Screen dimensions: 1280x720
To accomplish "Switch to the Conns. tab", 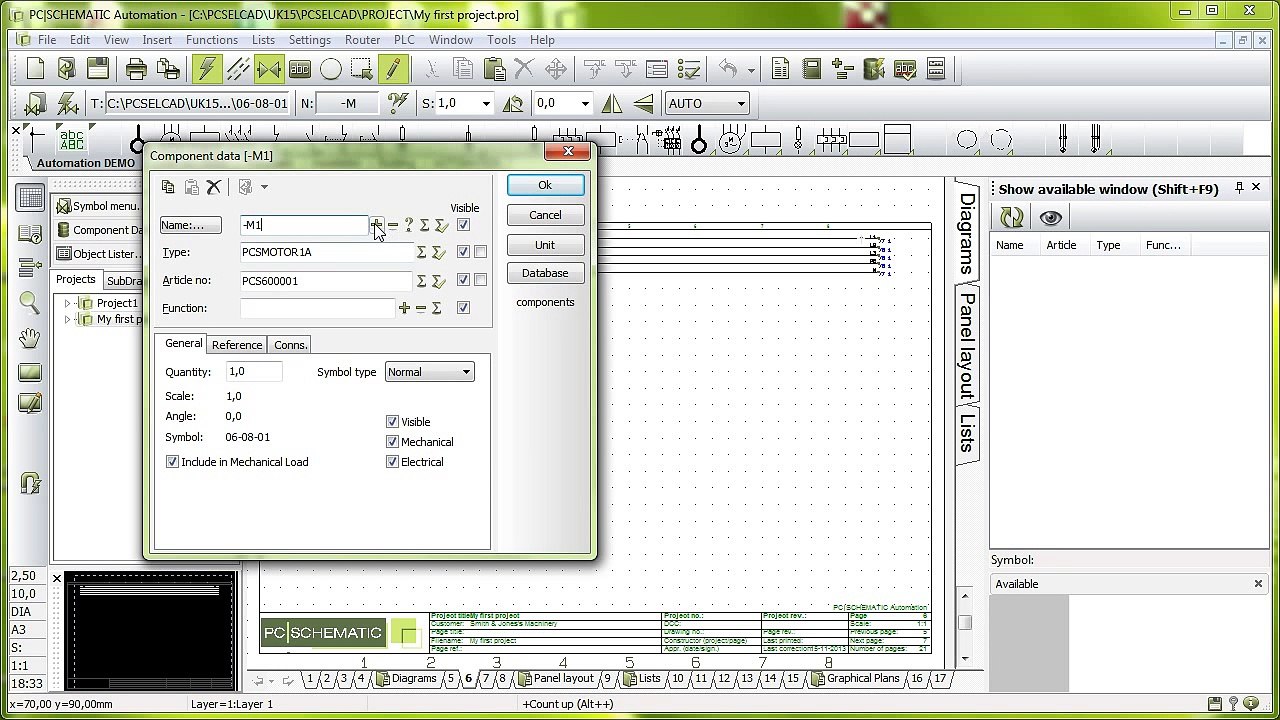I will point(290,345).
